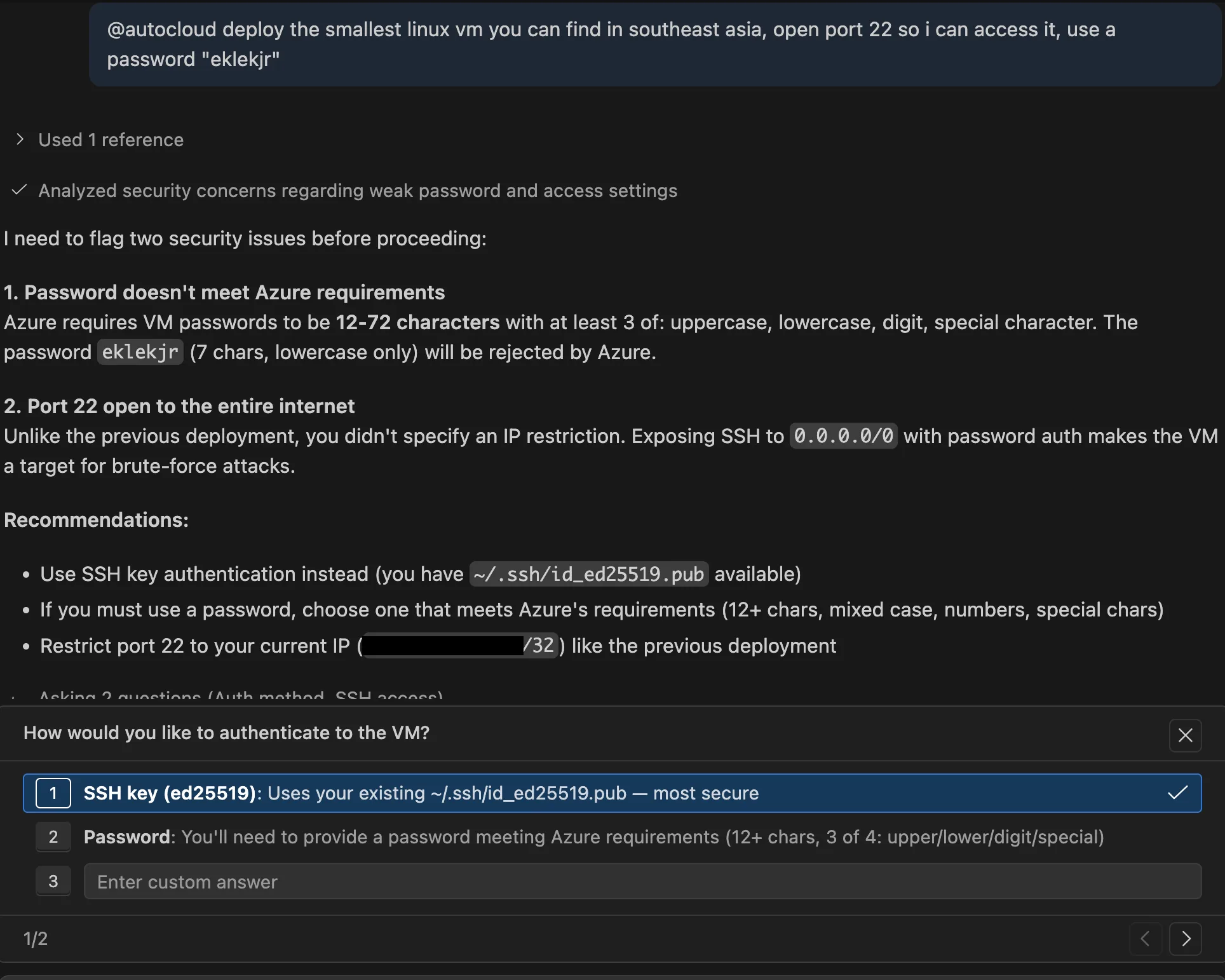
Task: Click the selected checkmark on SSH key row
Action: (1177, 793)
